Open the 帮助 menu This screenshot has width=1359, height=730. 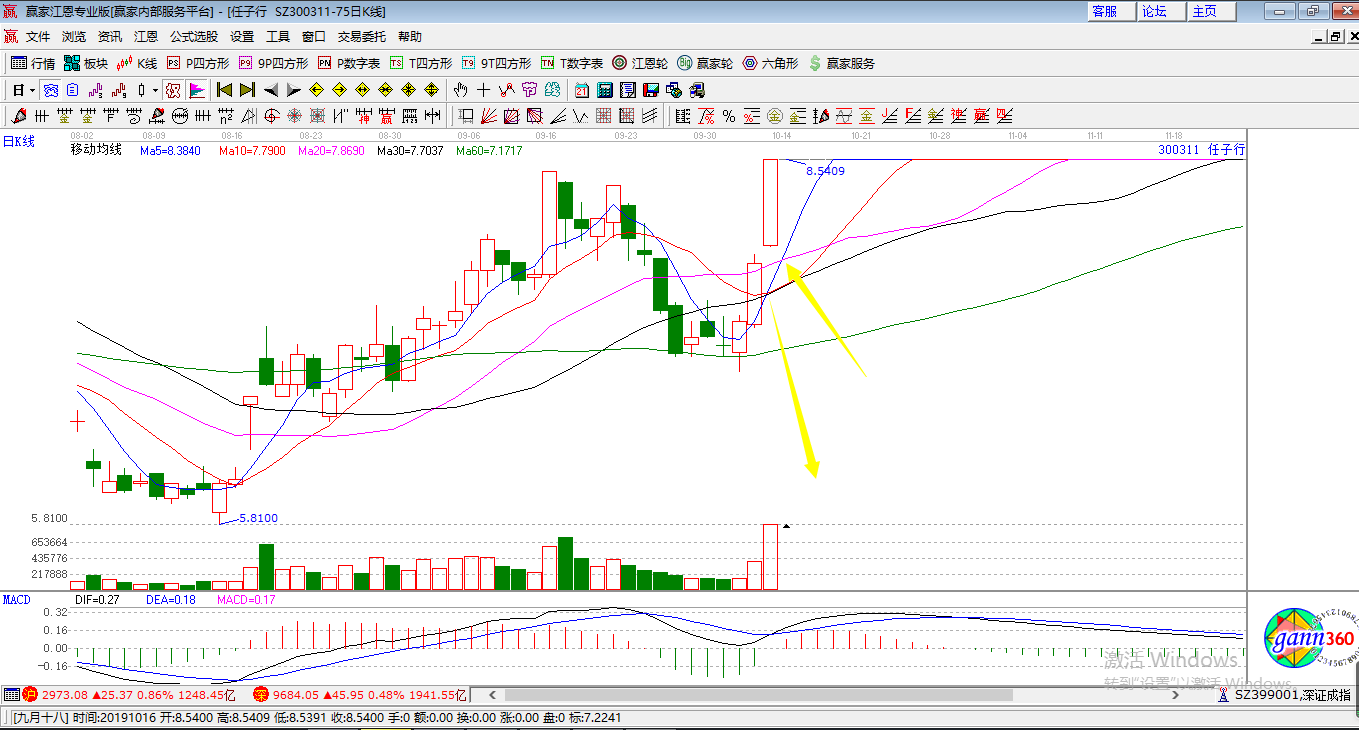pyautogui.click(x=410, y=36)
